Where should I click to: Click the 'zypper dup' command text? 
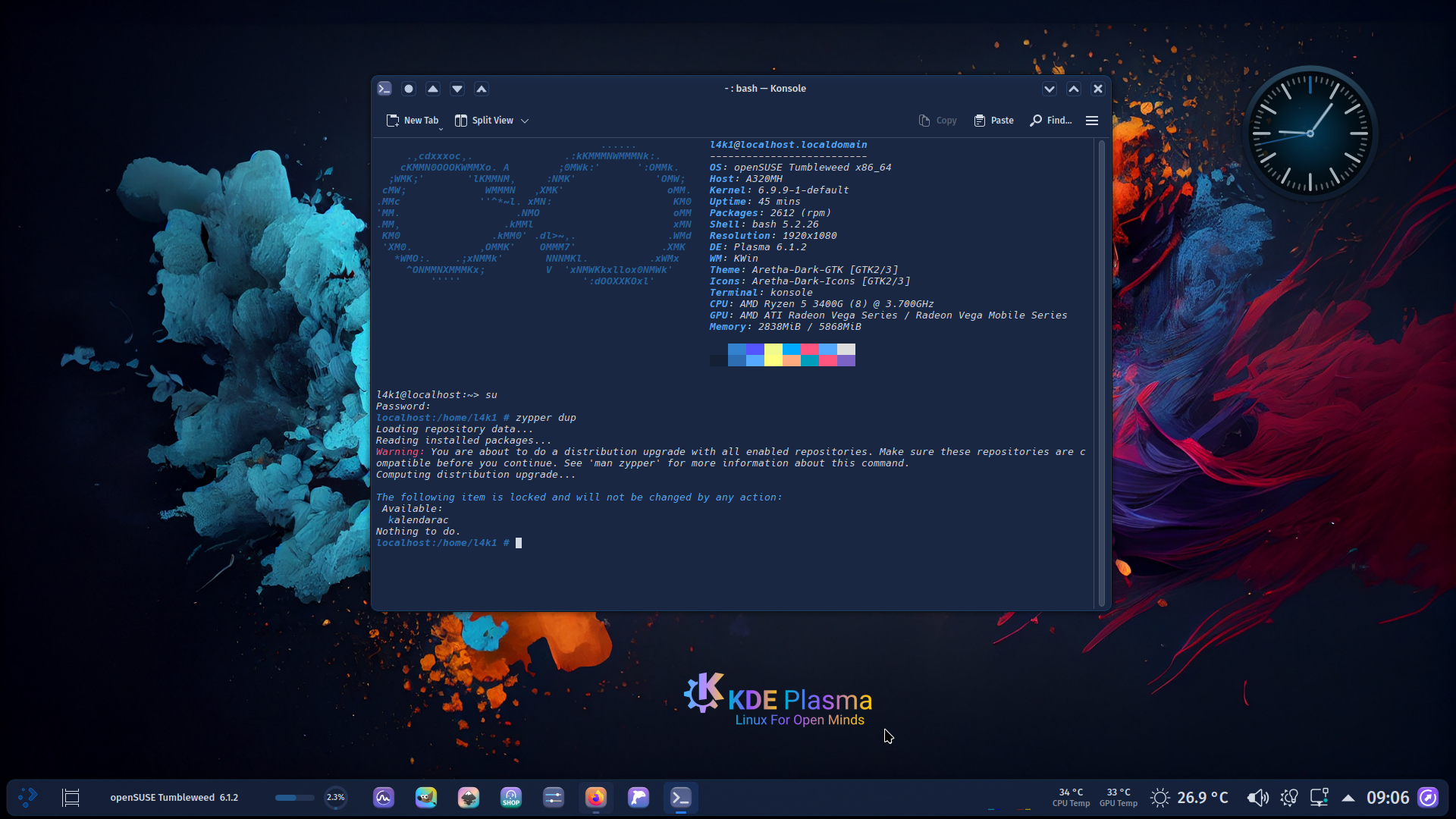pos(546,418)
